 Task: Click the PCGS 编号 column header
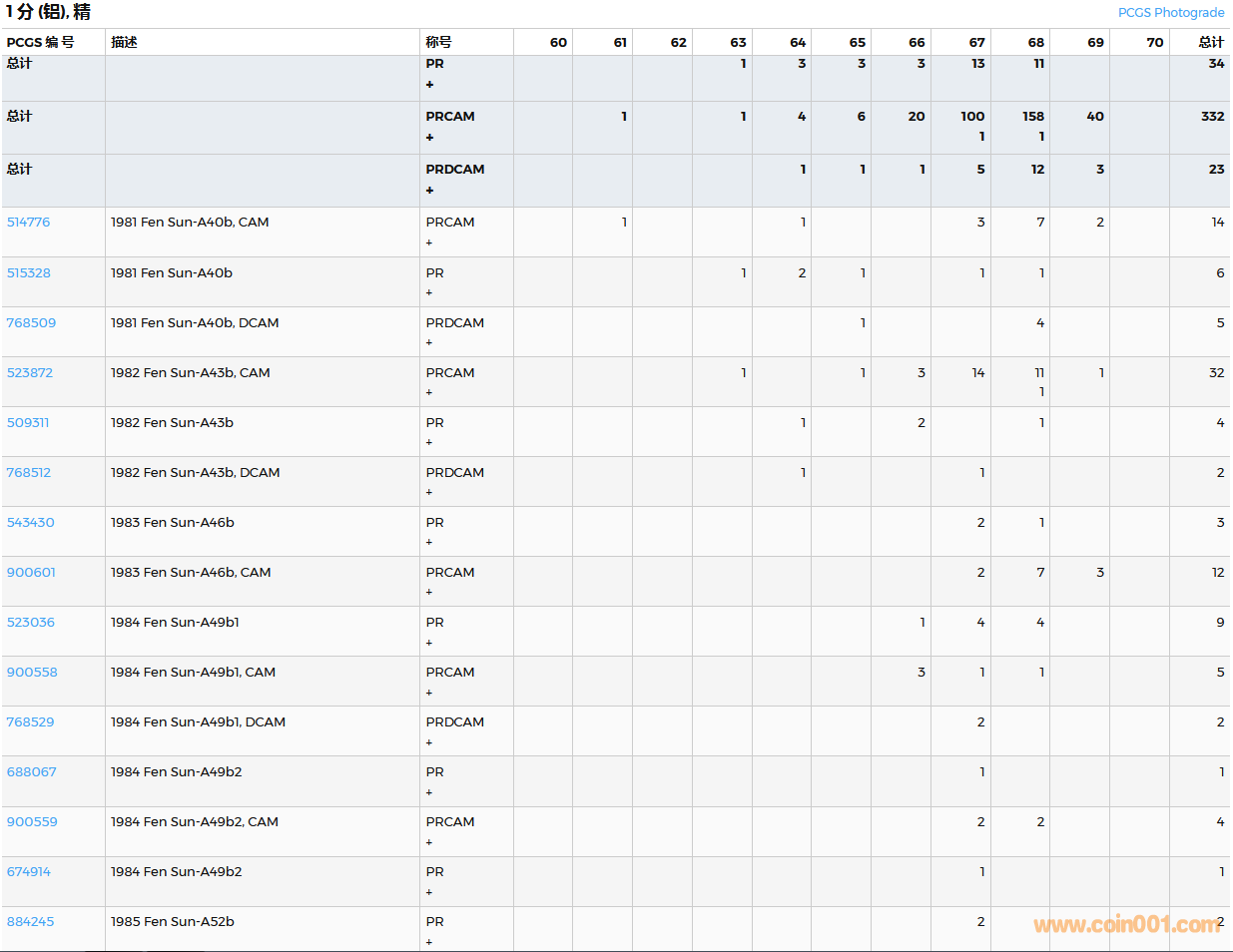(40, 42)
